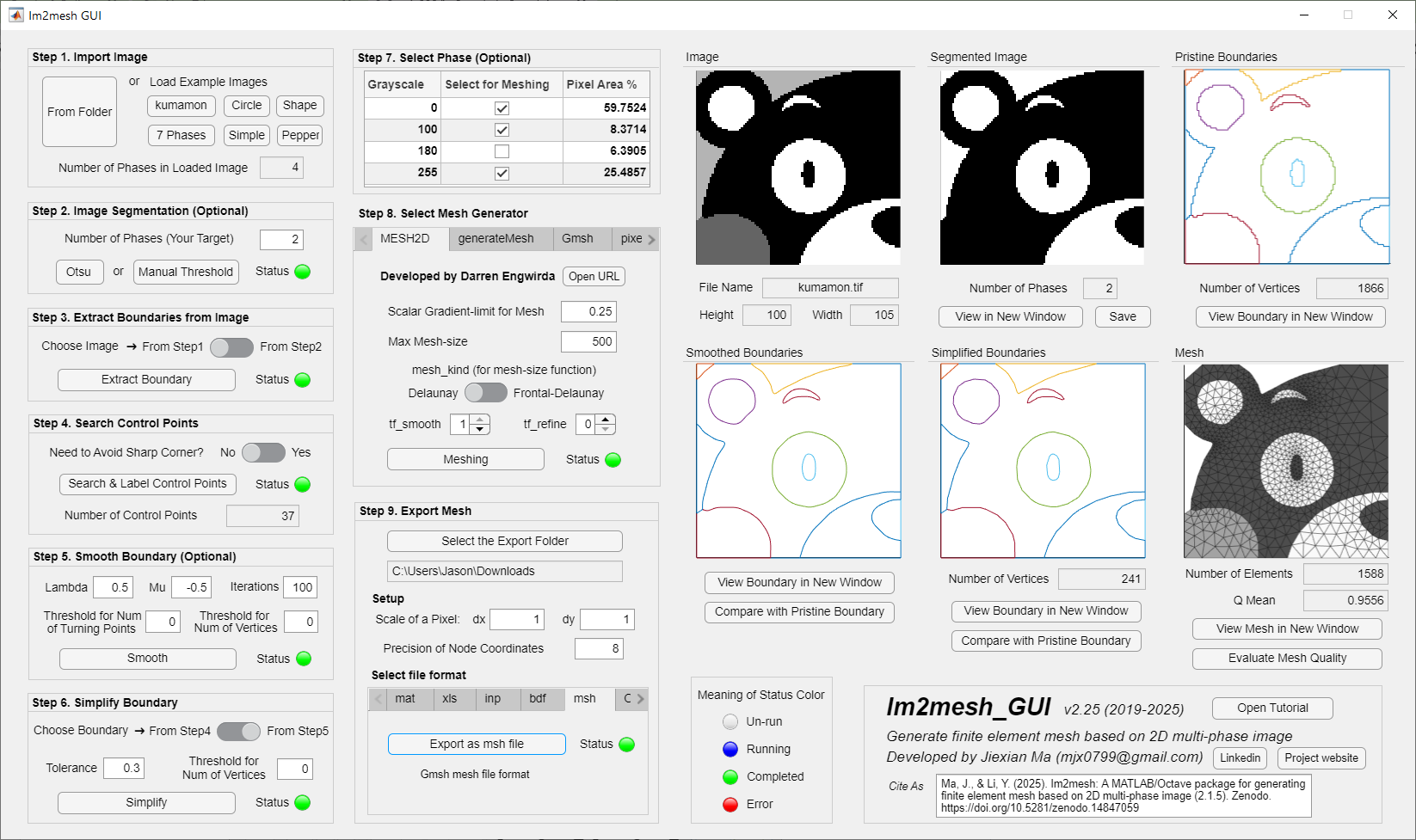Click the Export status lamp
The width and height of the screenshot is (1416, 840).
pos(626,745)
